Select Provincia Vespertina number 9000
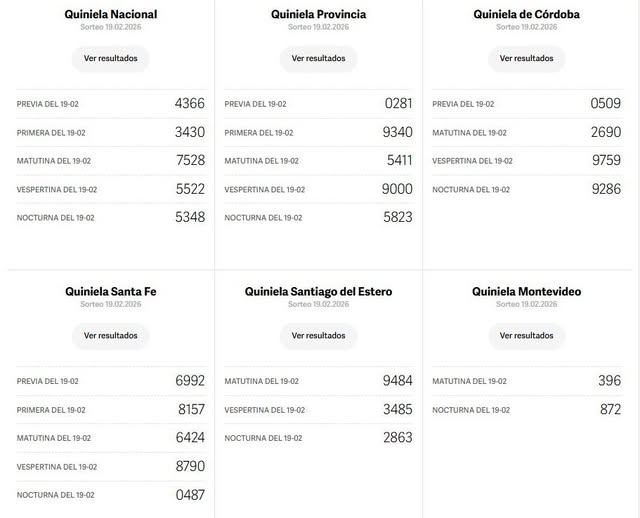Image resolution: width=640 pixels, height=518 pixels. pos(397,189)
